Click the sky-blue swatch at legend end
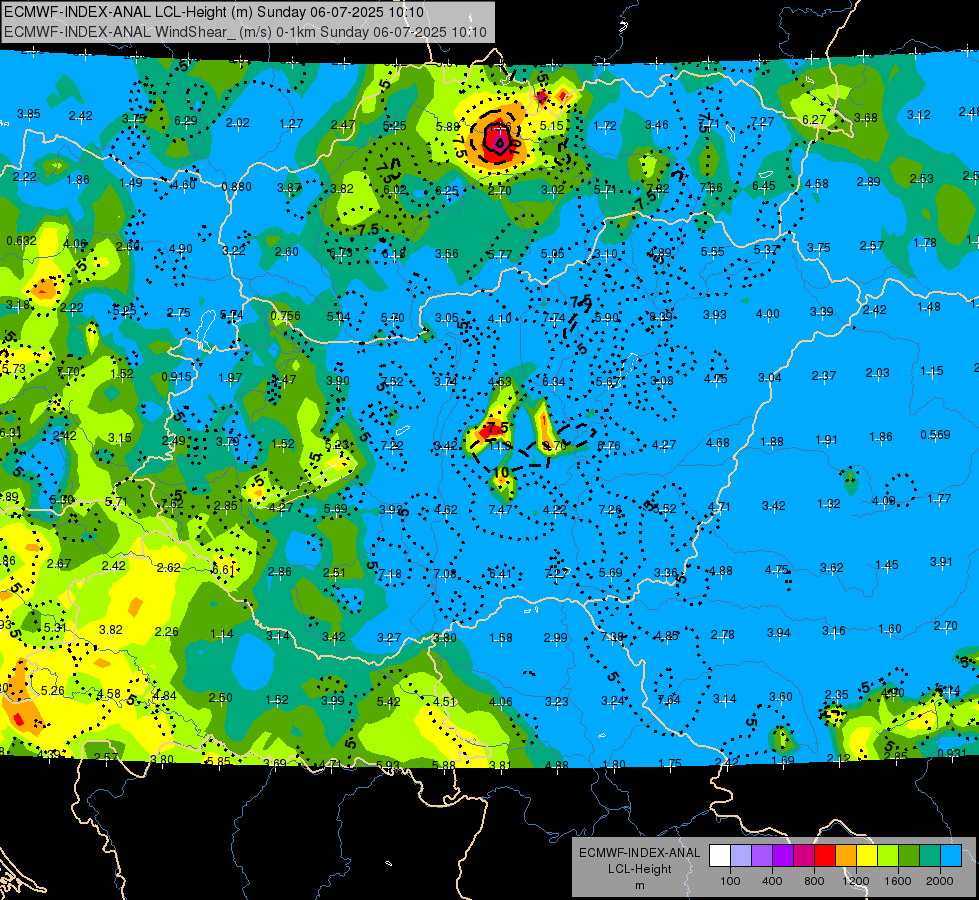 pos(951,856)
